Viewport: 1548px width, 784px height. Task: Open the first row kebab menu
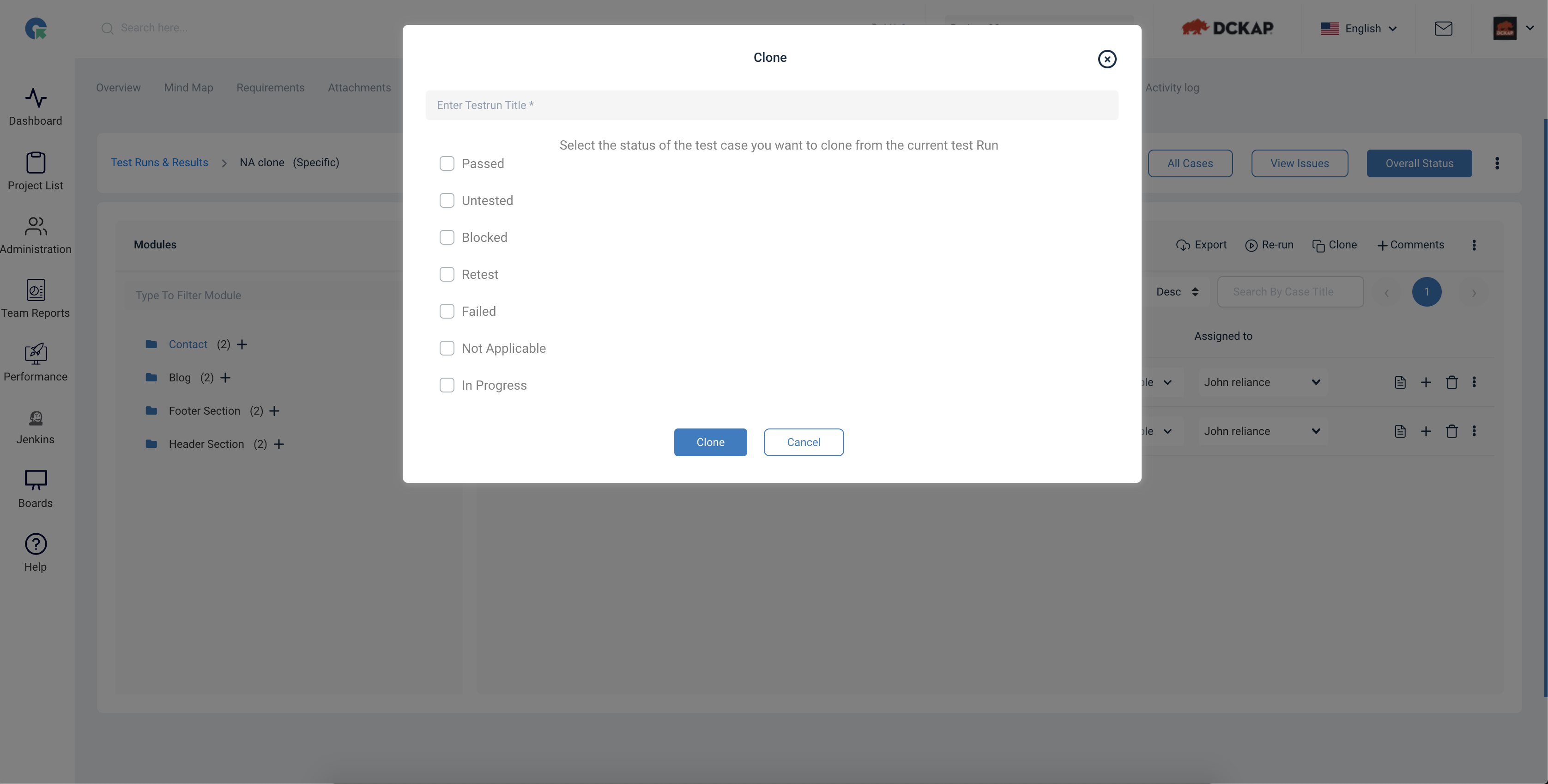pyautogui.click(x=1474, y=382)
